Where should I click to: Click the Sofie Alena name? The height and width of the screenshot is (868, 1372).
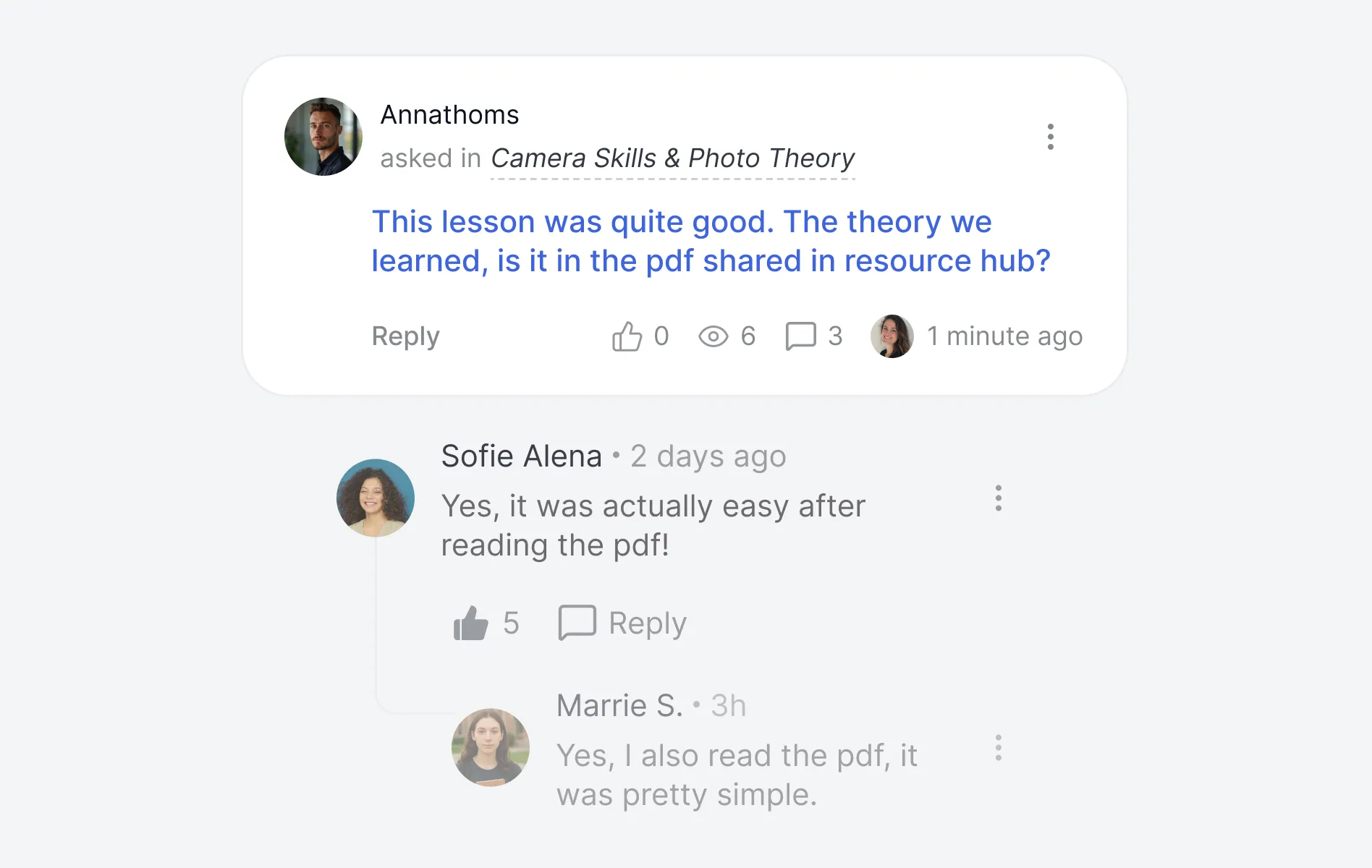521,456
